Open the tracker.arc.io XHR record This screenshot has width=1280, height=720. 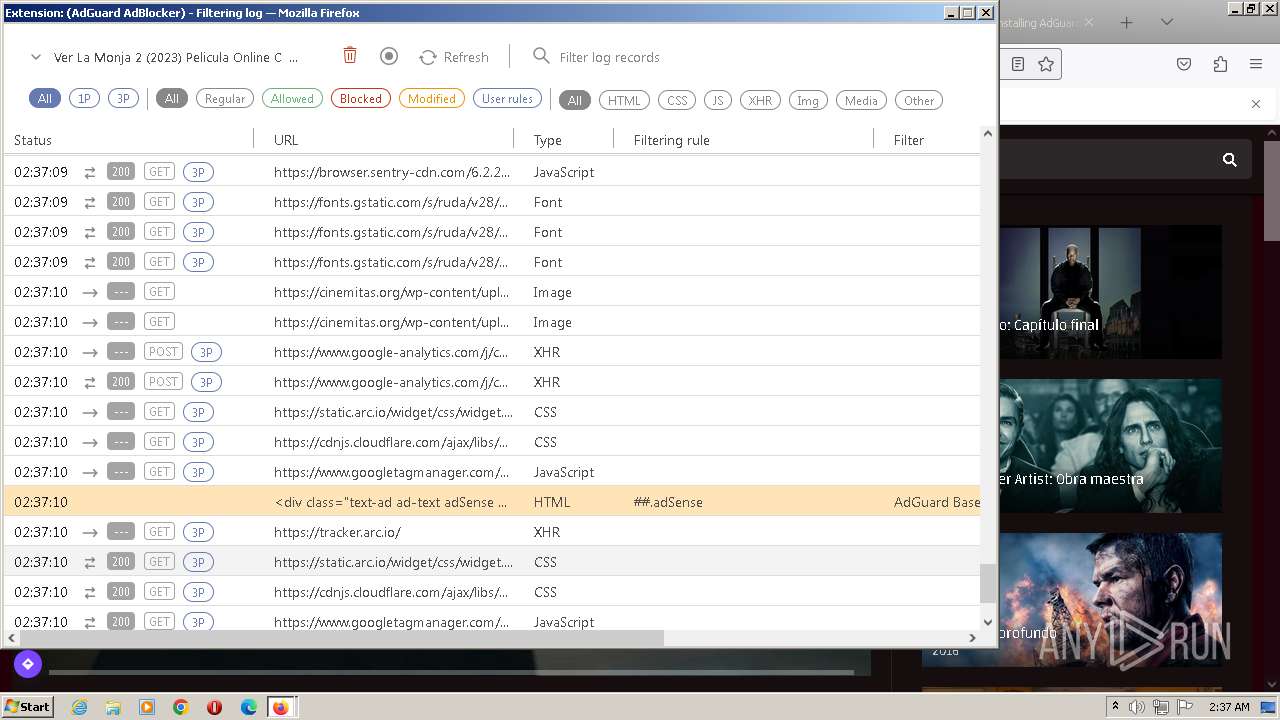pyautogui.click(x=492, y=532)
